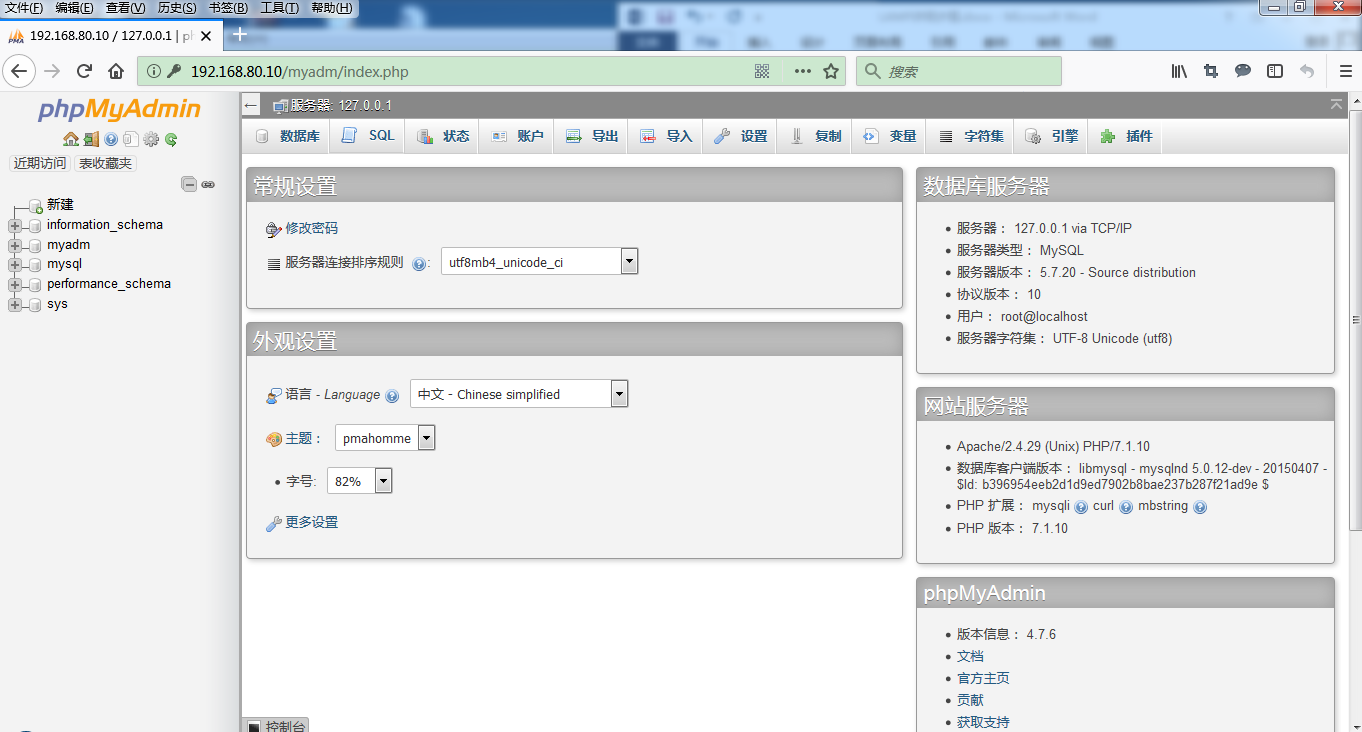Reload navigation panel with green refresh icon
The width and height of the screenshot is (1362, 732).
tap(171, 139)
